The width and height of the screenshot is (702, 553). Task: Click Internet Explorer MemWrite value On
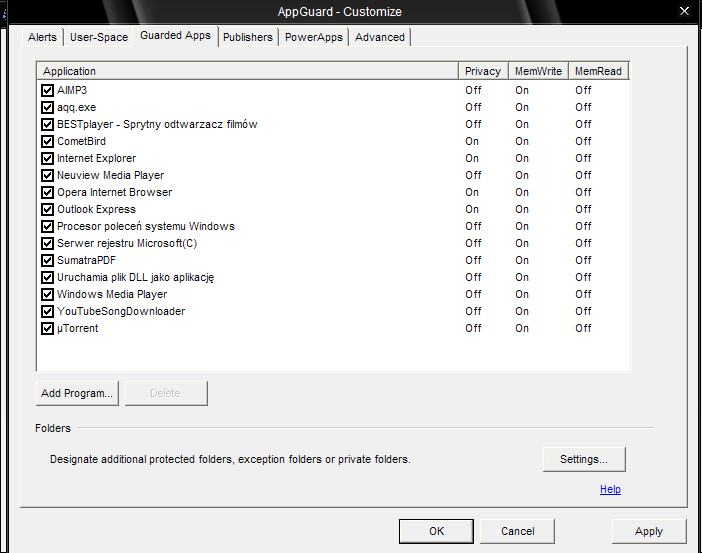(x=522, y=159)
